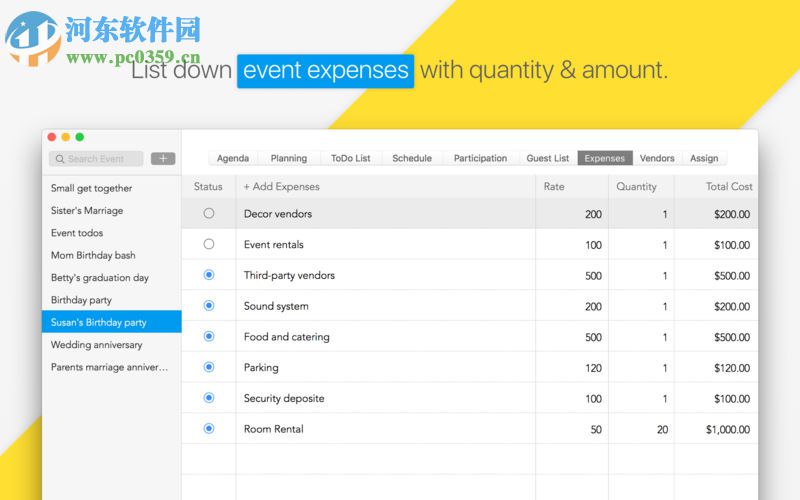Click quantity 1 in Sound system row
The height and width of the screenshot is (500, 800).
point(665,307)
